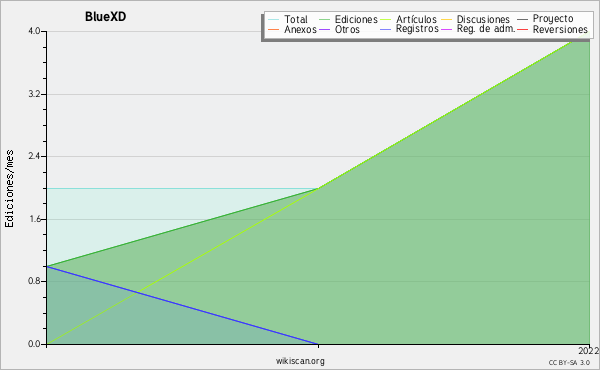Click the '1.6' y-axis value

(x=34, y=219)
